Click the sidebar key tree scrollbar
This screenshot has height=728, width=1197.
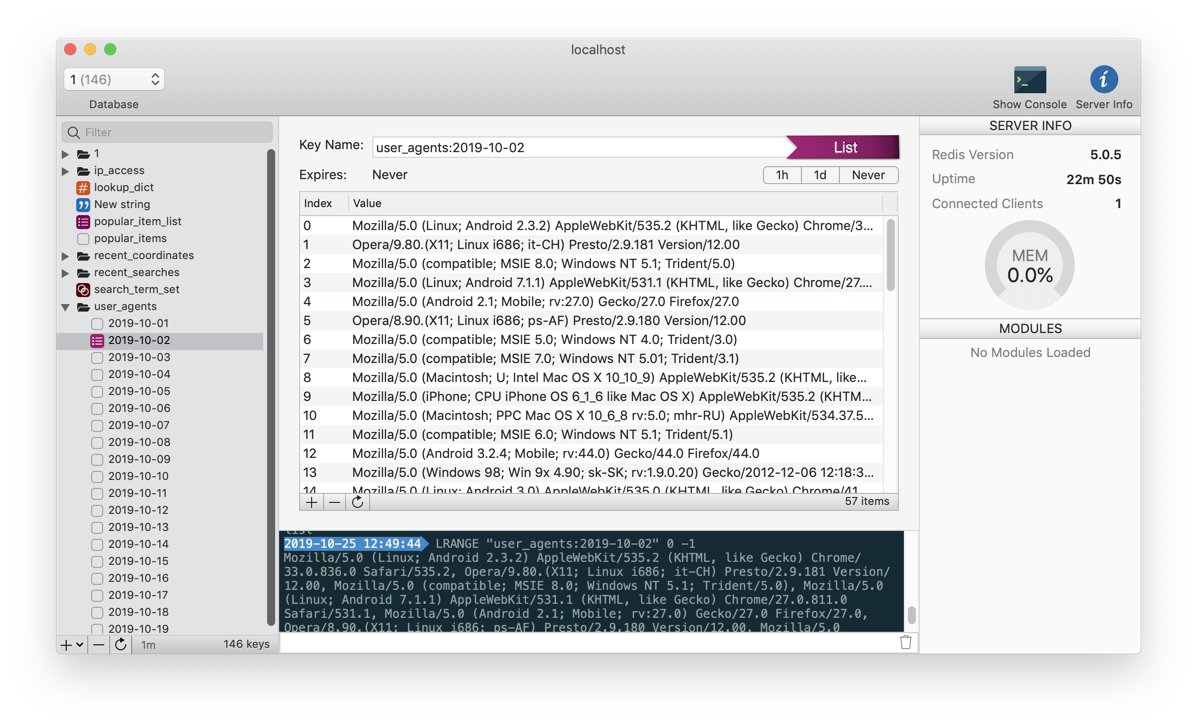click(x=270, y=387)
